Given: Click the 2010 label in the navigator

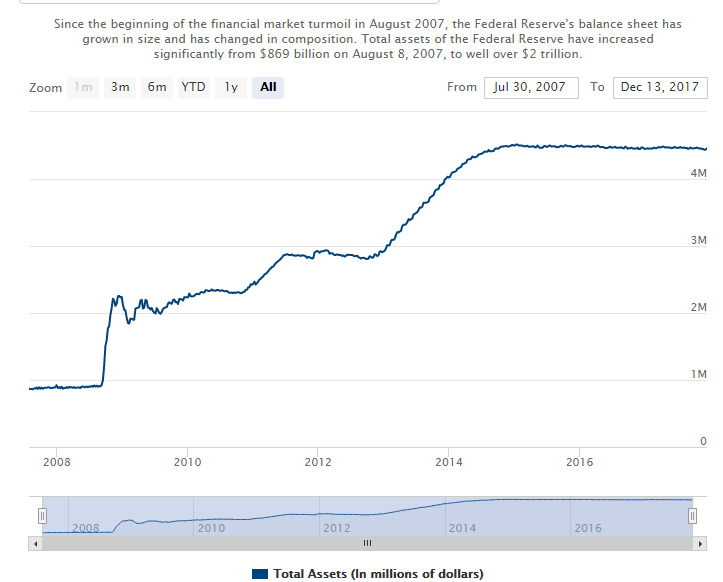Looking at the screenshot, I should pos(211,527).
